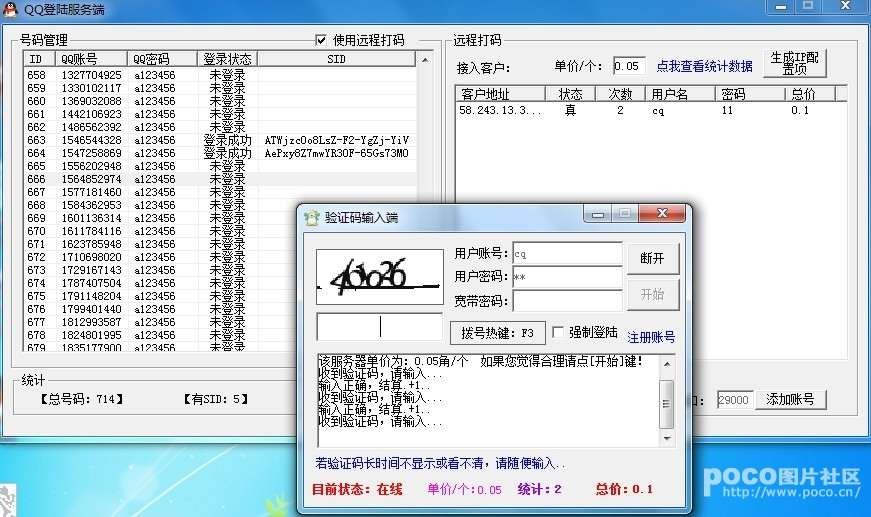Minimize the 验证码输入端 window
Screen dimensions: 871x517
pos(598,214)
